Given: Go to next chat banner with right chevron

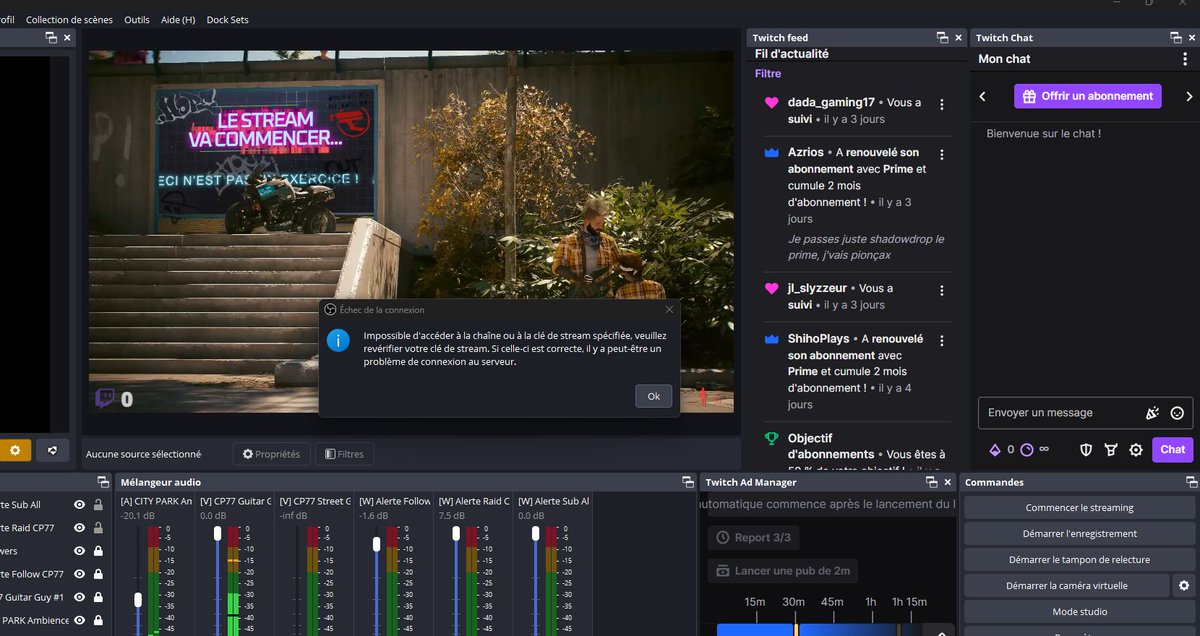Looking at the screenshot, I should coord(1189,97).
